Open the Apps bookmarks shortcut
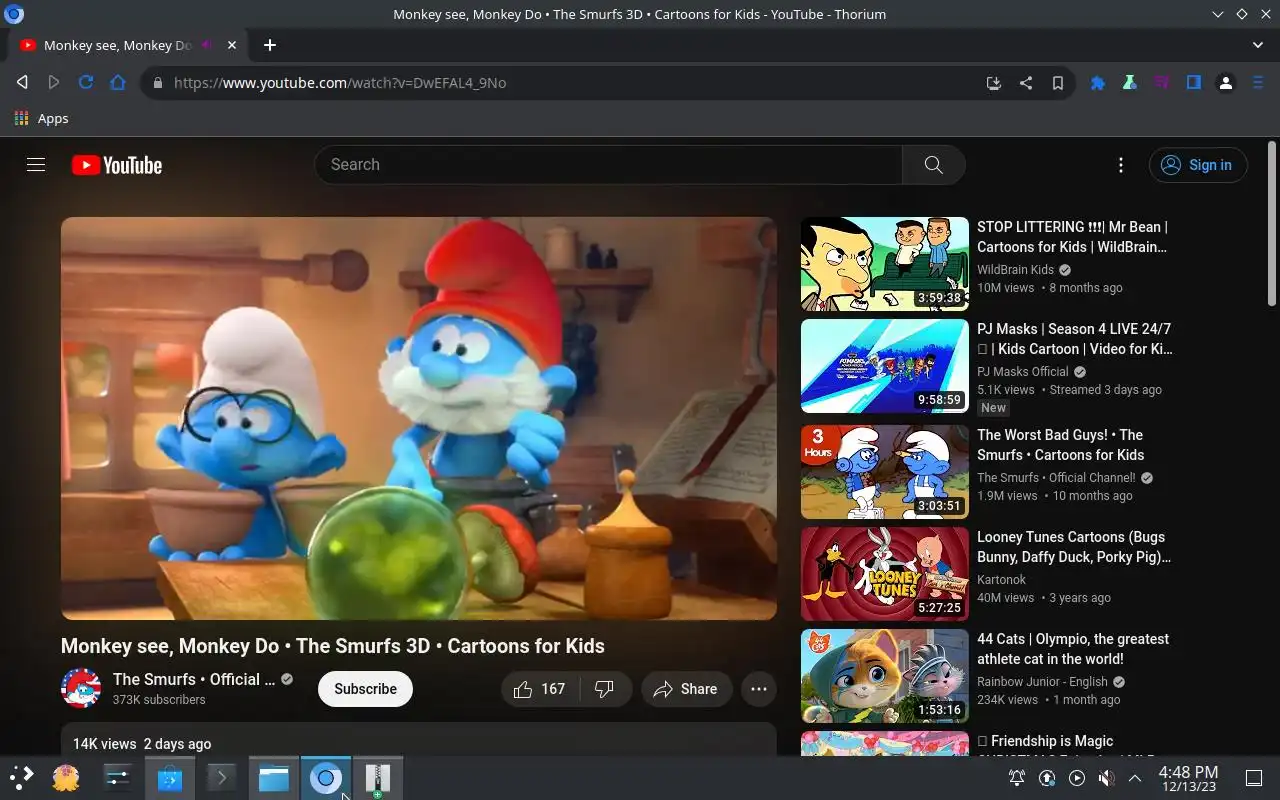The image size is (1280, 800). [41, 118]
